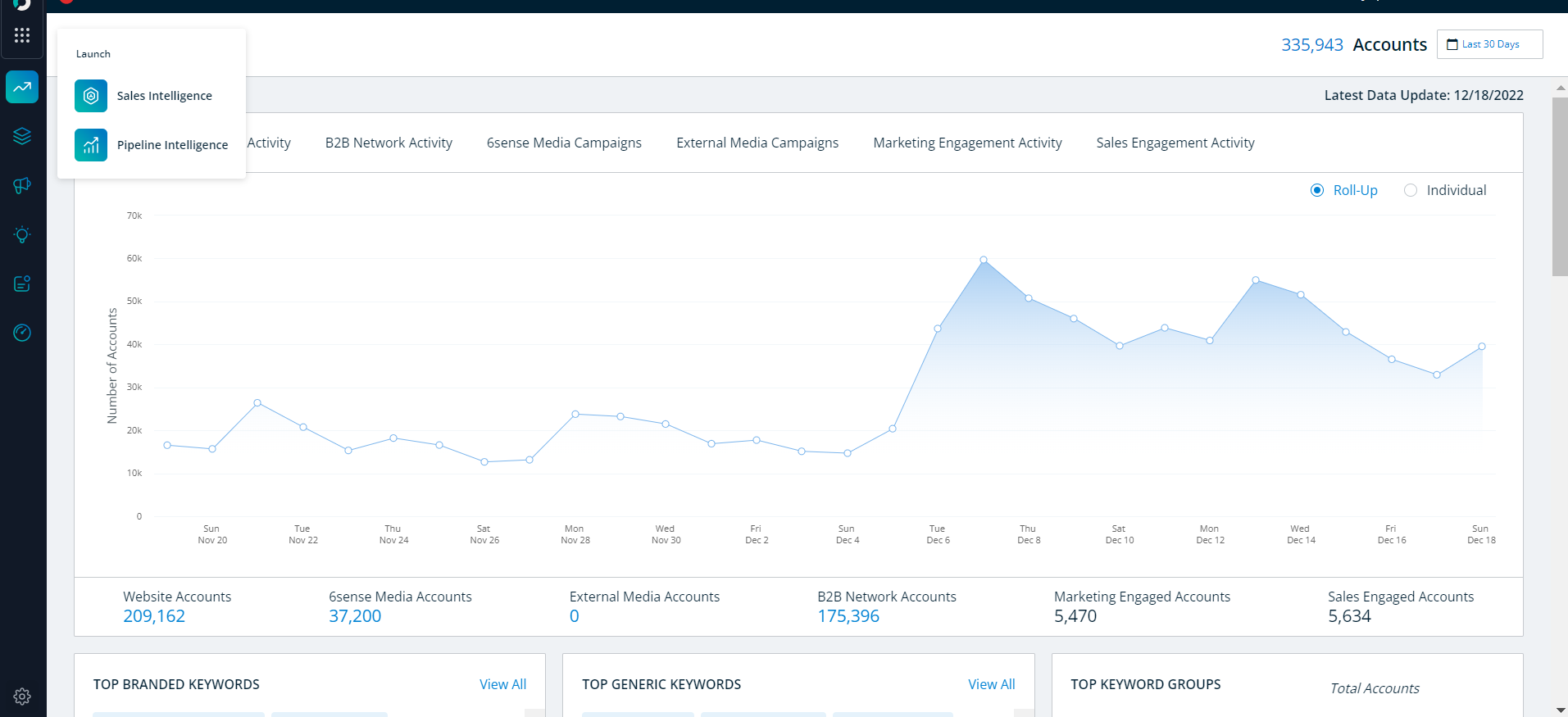Open the Last 30 Days date dropdown
This screenshot has height=717, width=1568.
click(x=1490, y=44)
